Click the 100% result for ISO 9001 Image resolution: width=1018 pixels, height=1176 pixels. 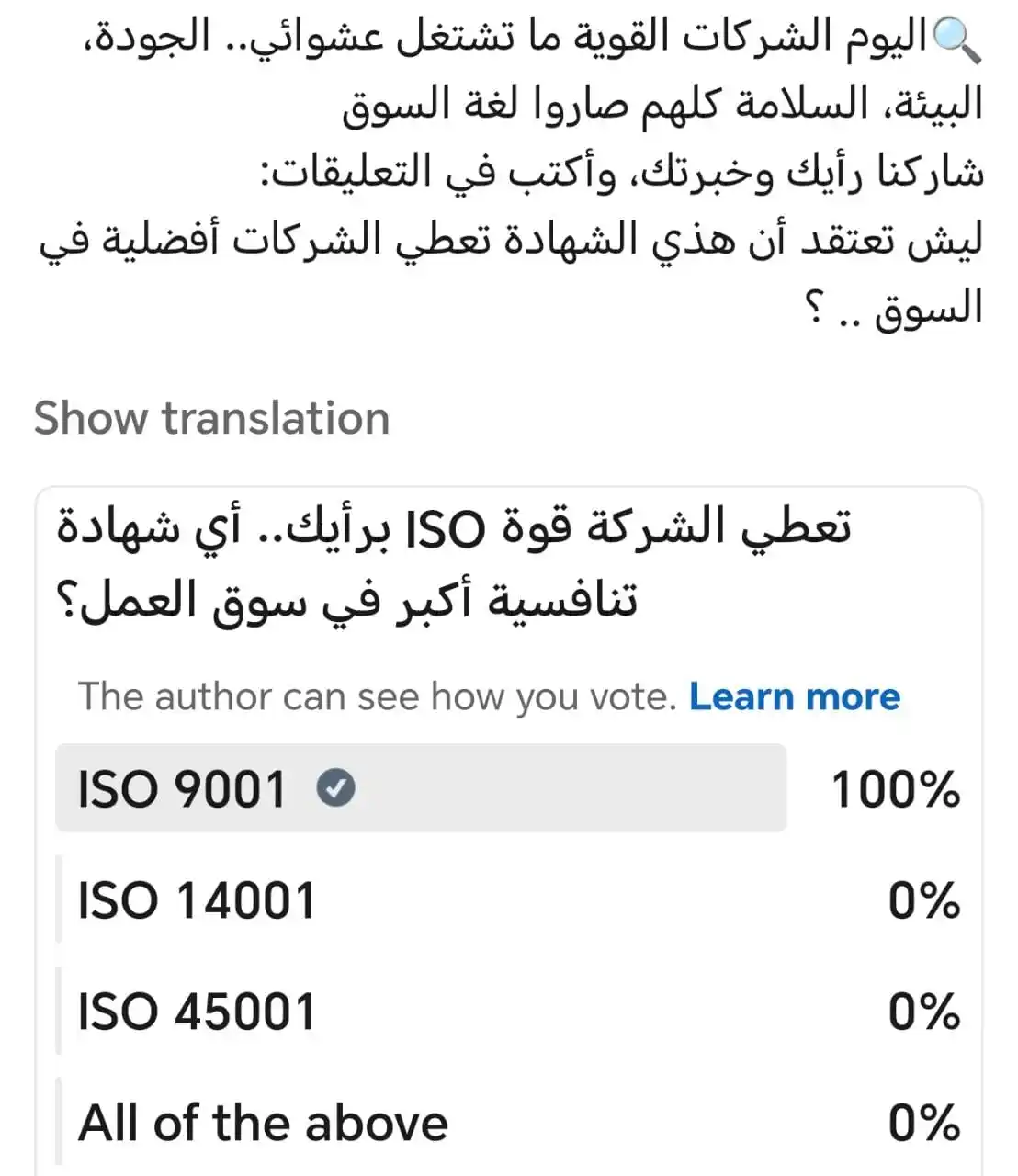coord(895,789)
